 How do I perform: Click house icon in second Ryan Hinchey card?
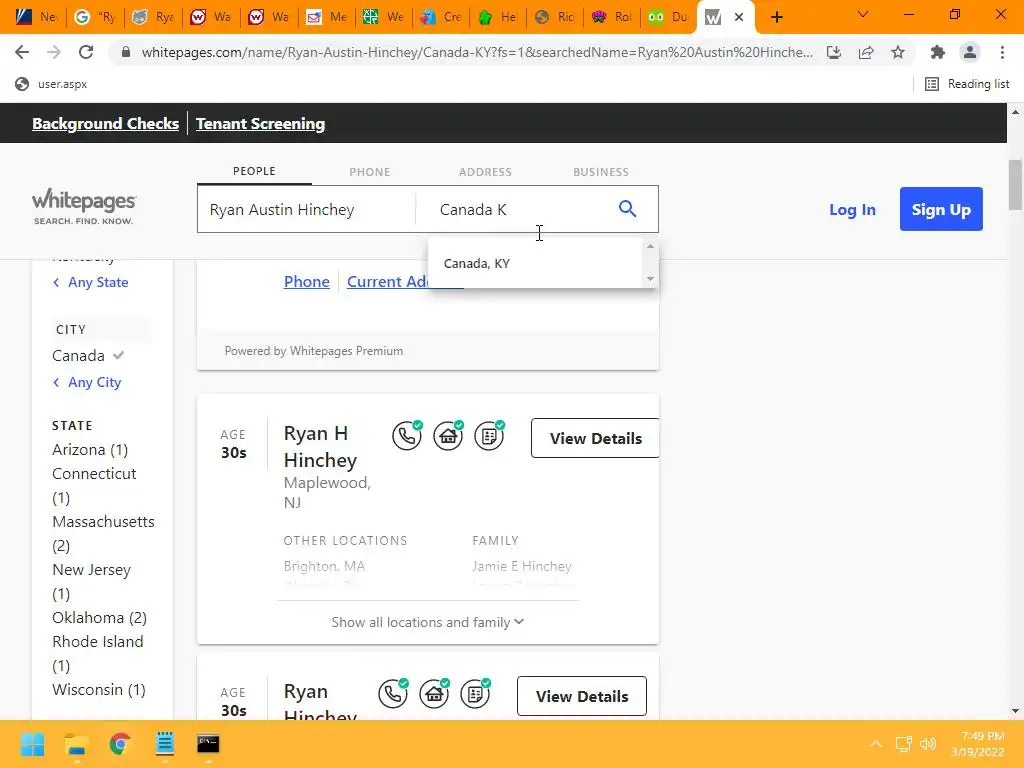click(434, 694)
